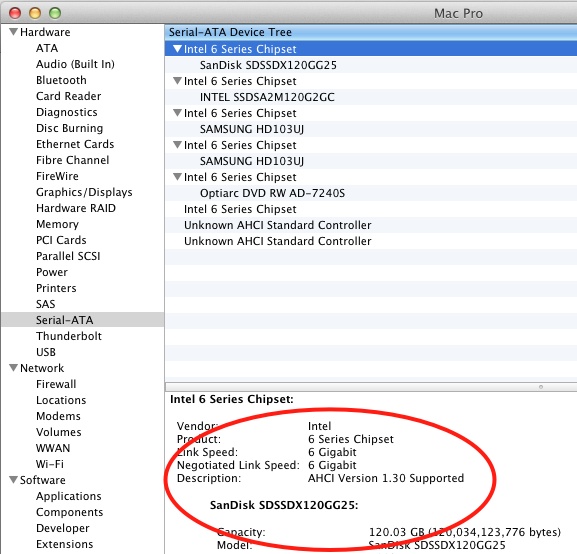Click the green zoom window button

pyautogui.click(x=55, y=13)
